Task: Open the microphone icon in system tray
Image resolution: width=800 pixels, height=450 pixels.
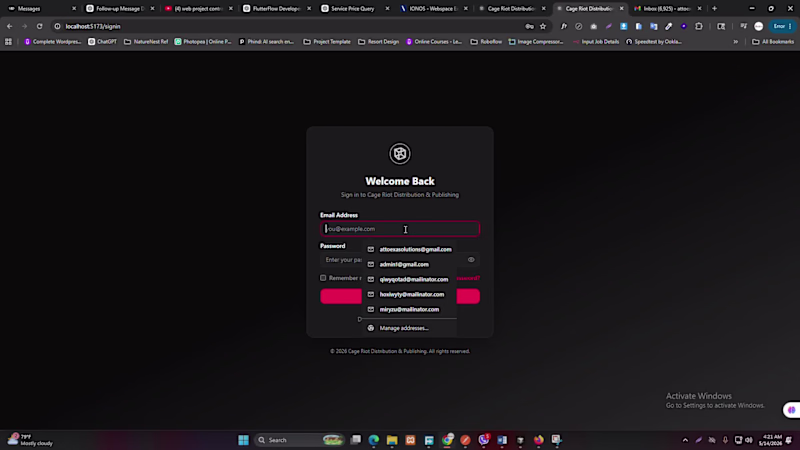Action: pos(725,440)
